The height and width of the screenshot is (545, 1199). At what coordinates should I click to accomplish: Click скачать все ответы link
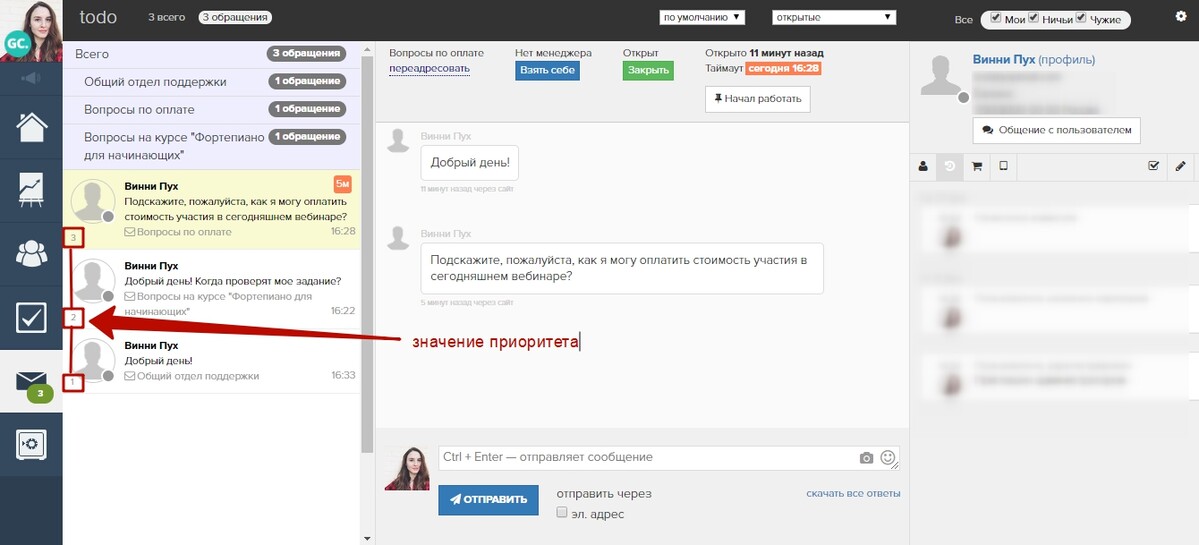(x=853, y=494)
